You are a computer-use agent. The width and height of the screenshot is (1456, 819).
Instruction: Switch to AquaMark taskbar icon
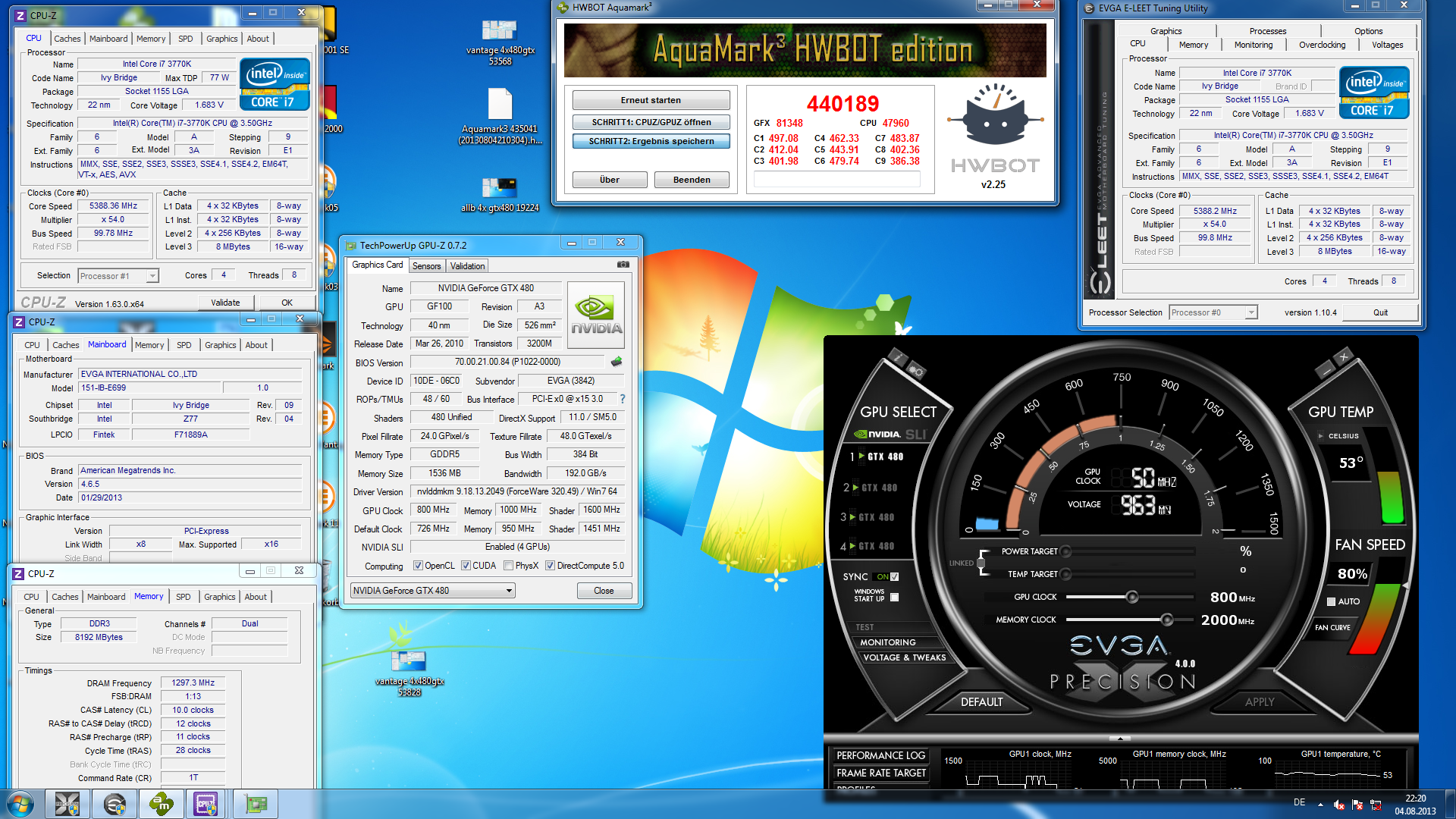[161, 804]
